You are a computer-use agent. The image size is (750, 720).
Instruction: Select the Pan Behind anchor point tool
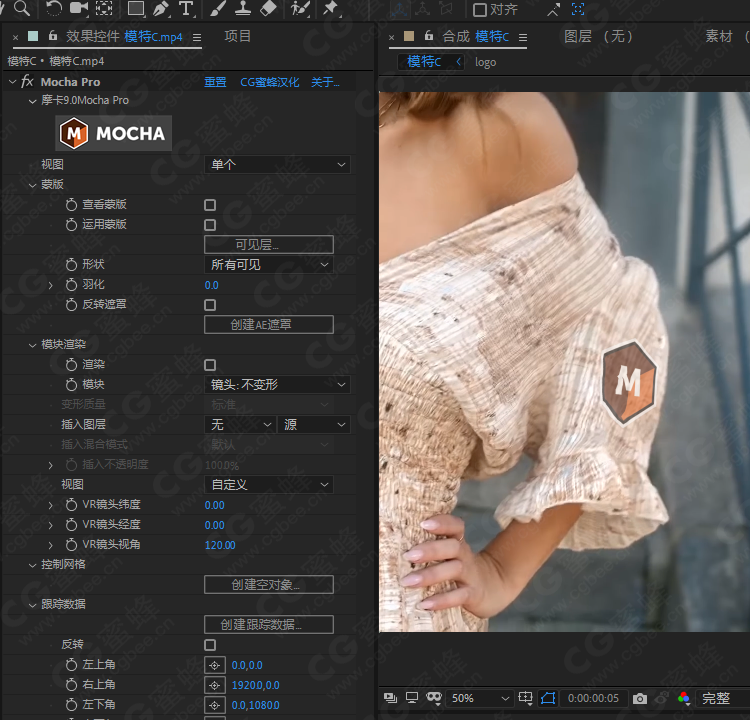[x=104, y=8]
